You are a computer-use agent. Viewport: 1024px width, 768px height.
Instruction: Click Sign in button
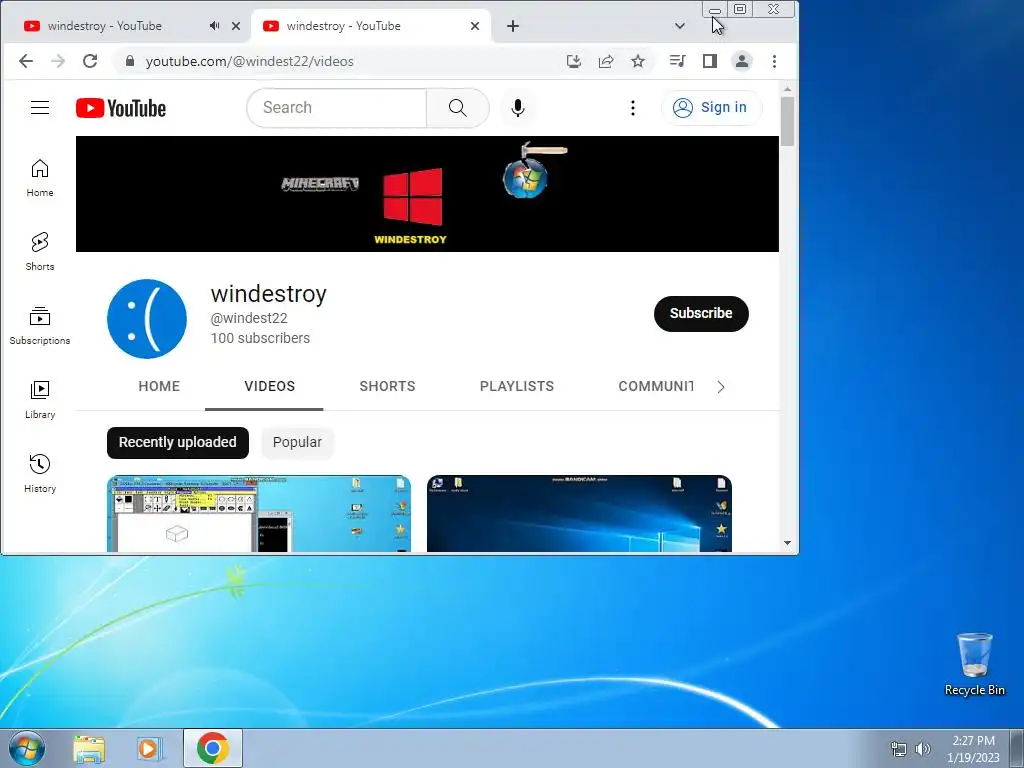point(711,108)
